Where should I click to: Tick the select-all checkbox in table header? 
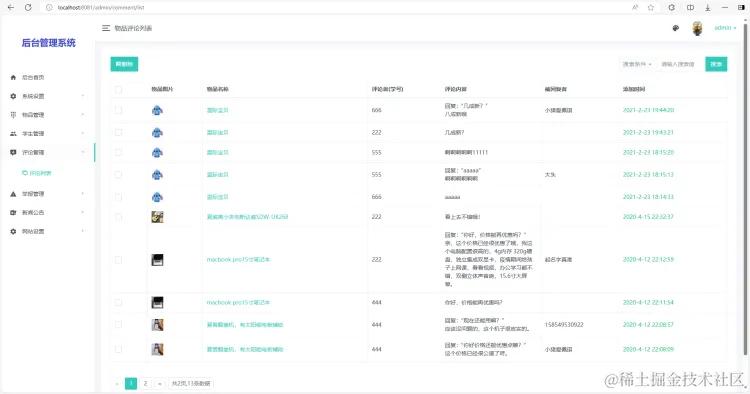click(118, 89)
